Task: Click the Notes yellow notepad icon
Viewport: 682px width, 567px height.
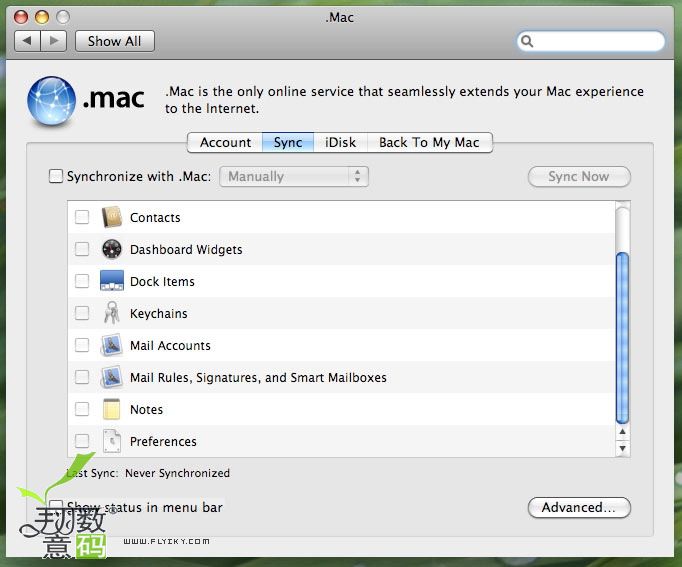Action: tap(111, 409)
